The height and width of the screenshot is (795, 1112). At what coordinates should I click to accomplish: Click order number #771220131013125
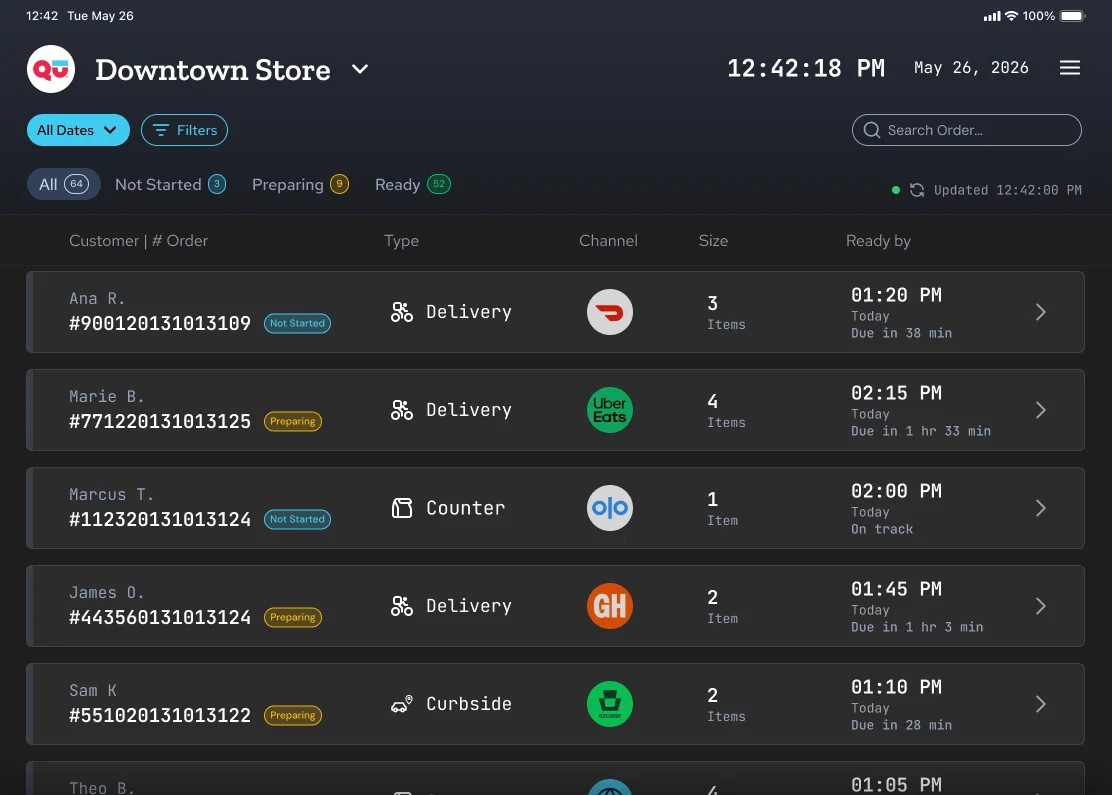pyautogui.click(x=160, y=421)
